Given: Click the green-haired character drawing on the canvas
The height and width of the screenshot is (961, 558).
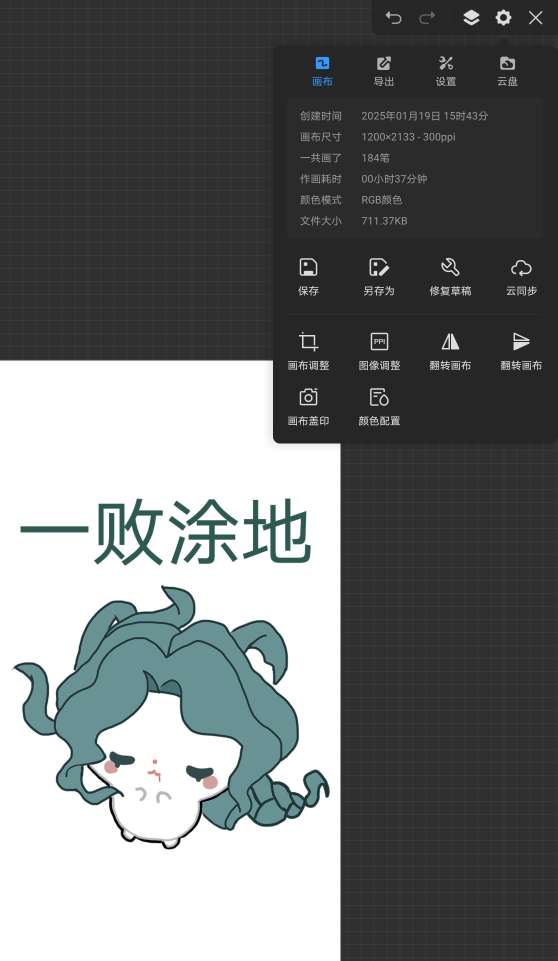Looking at the screenshot, I should 170,717.
